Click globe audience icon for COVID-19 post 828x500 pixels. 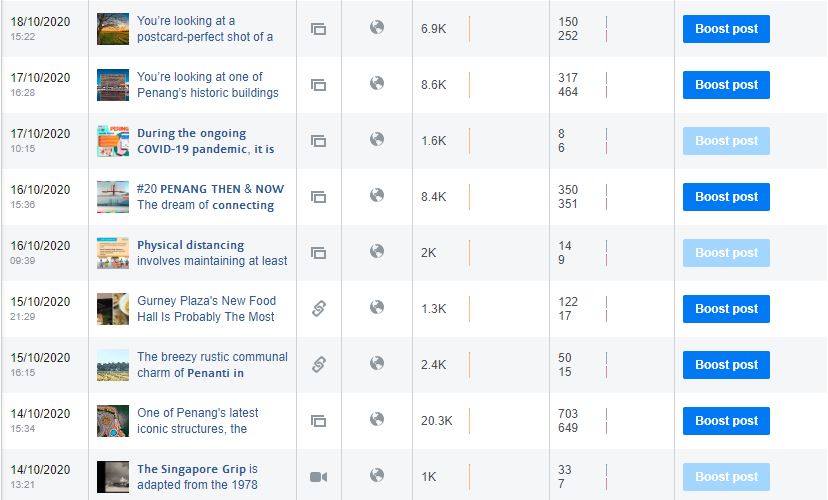377,139
